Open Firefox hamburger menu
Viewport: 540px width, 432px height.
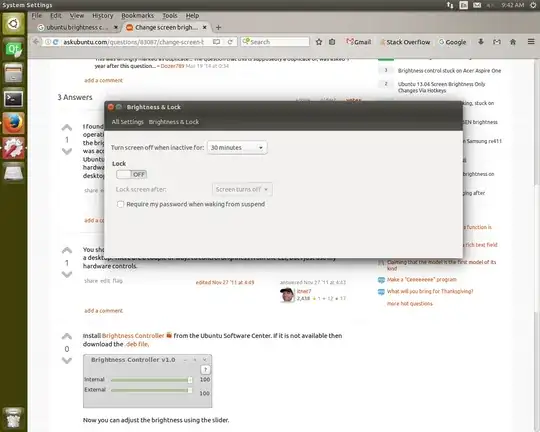point(531,42)
